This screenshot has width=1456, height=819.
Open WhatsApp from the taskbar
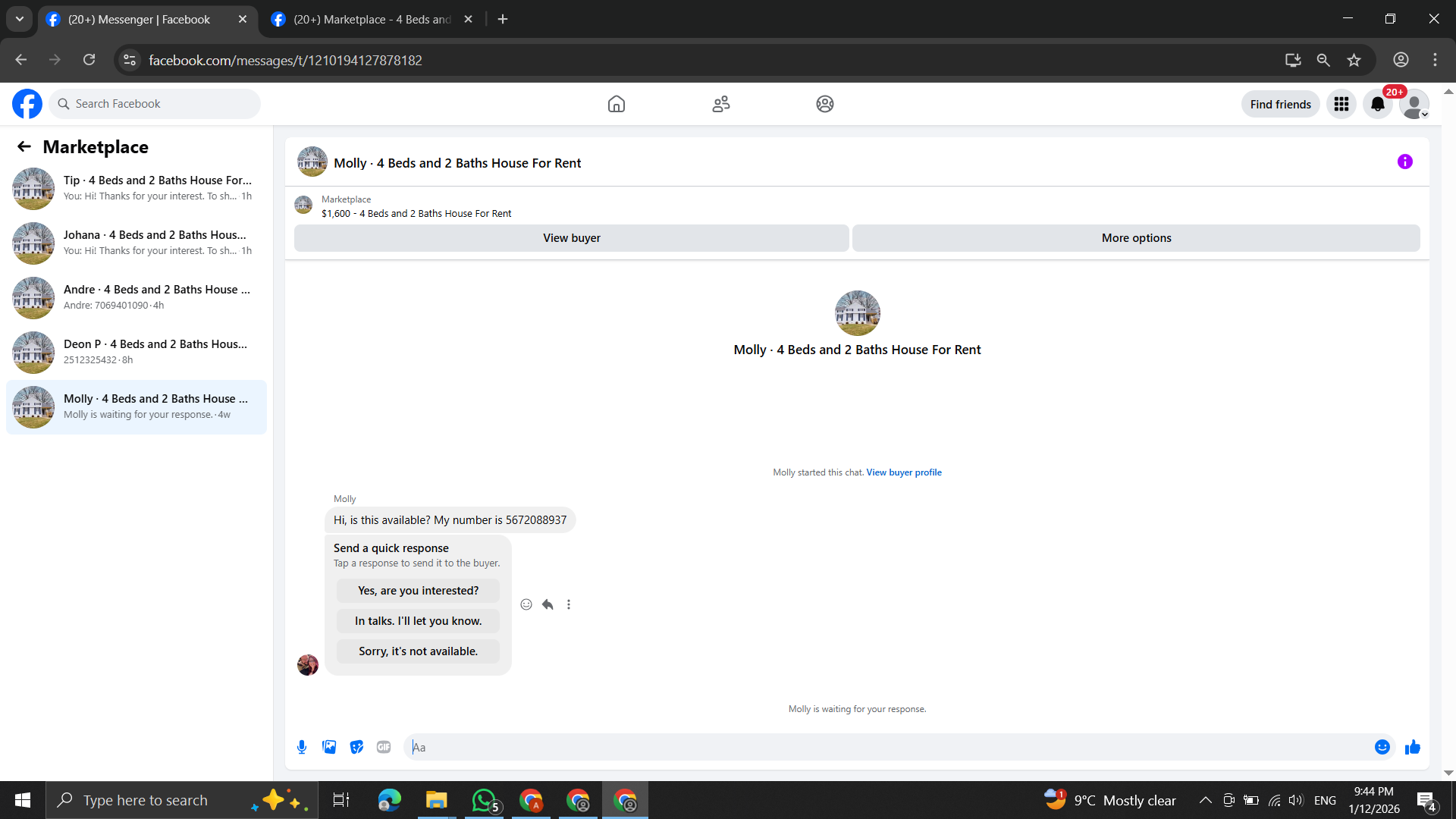pos(484,800)
